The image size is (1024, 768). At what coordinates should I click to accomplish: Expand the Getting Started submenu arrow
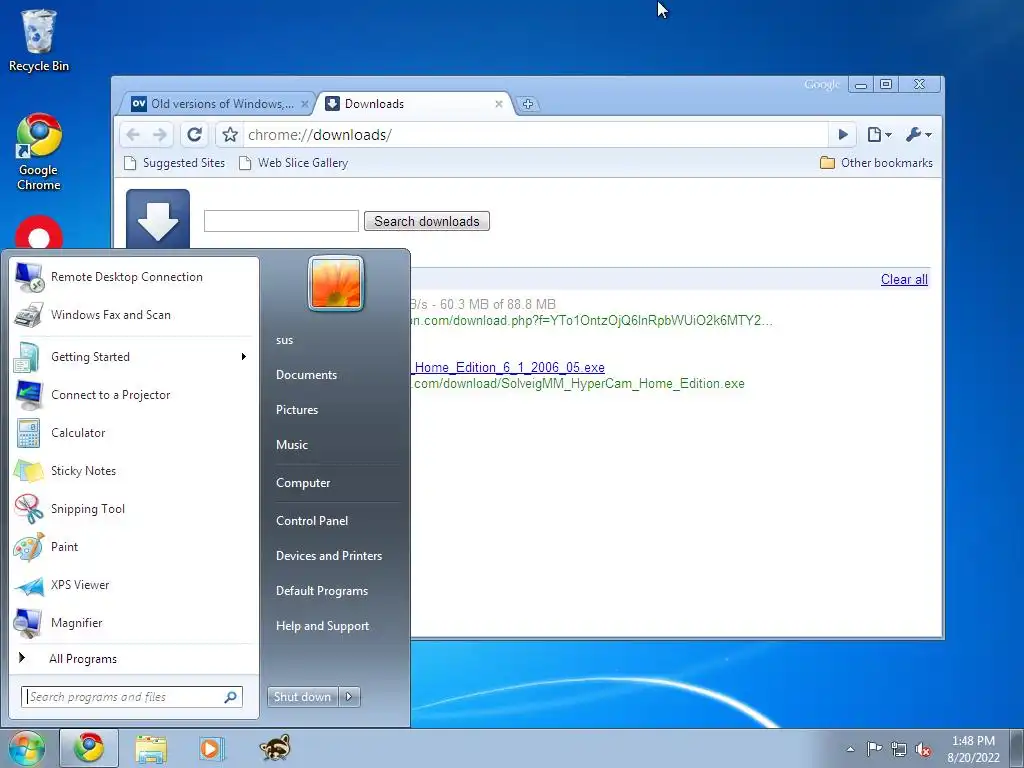pos(244,357)
